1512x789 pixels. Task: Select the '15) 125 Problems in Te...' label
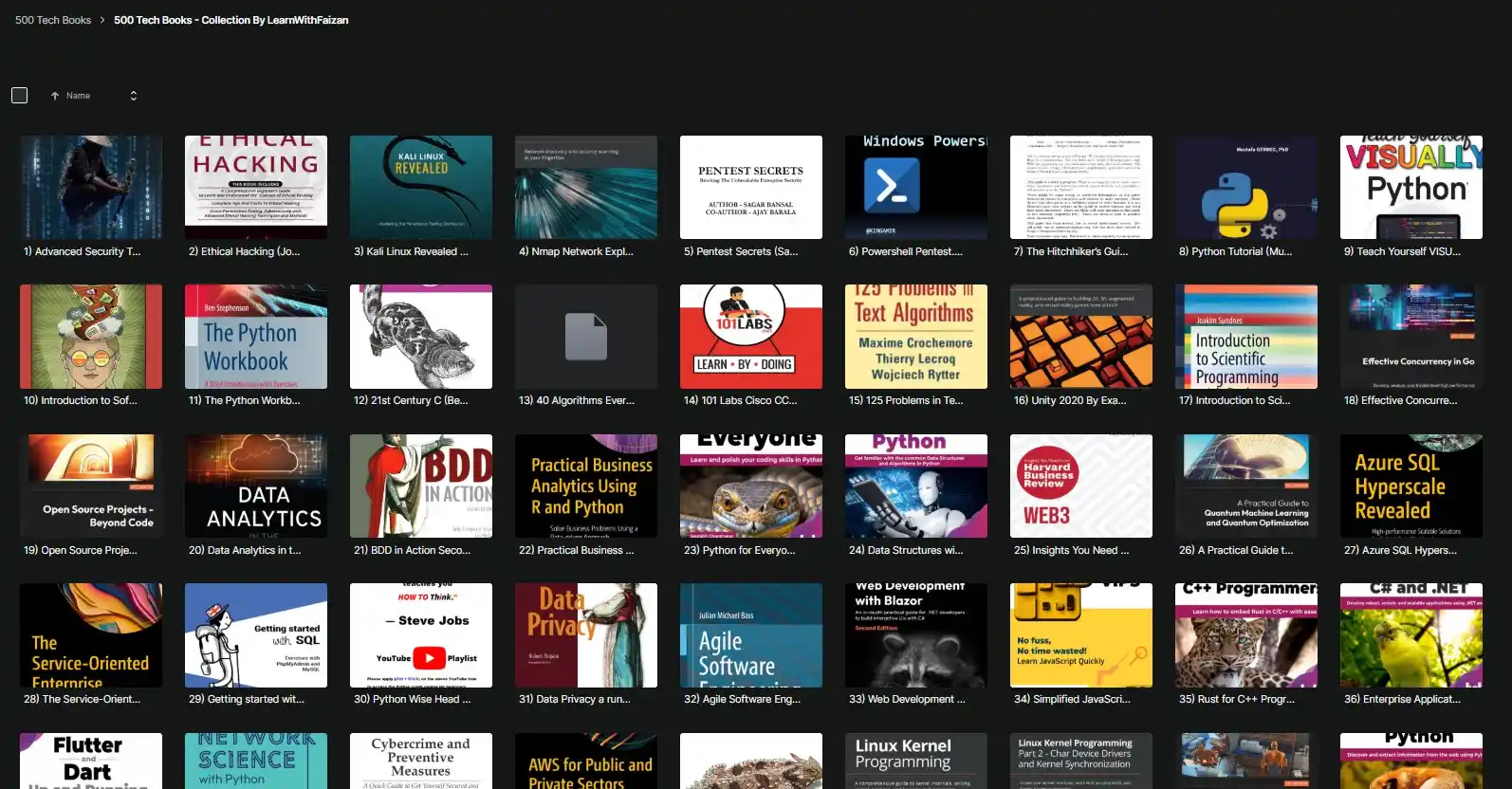[x=906, y=401]
